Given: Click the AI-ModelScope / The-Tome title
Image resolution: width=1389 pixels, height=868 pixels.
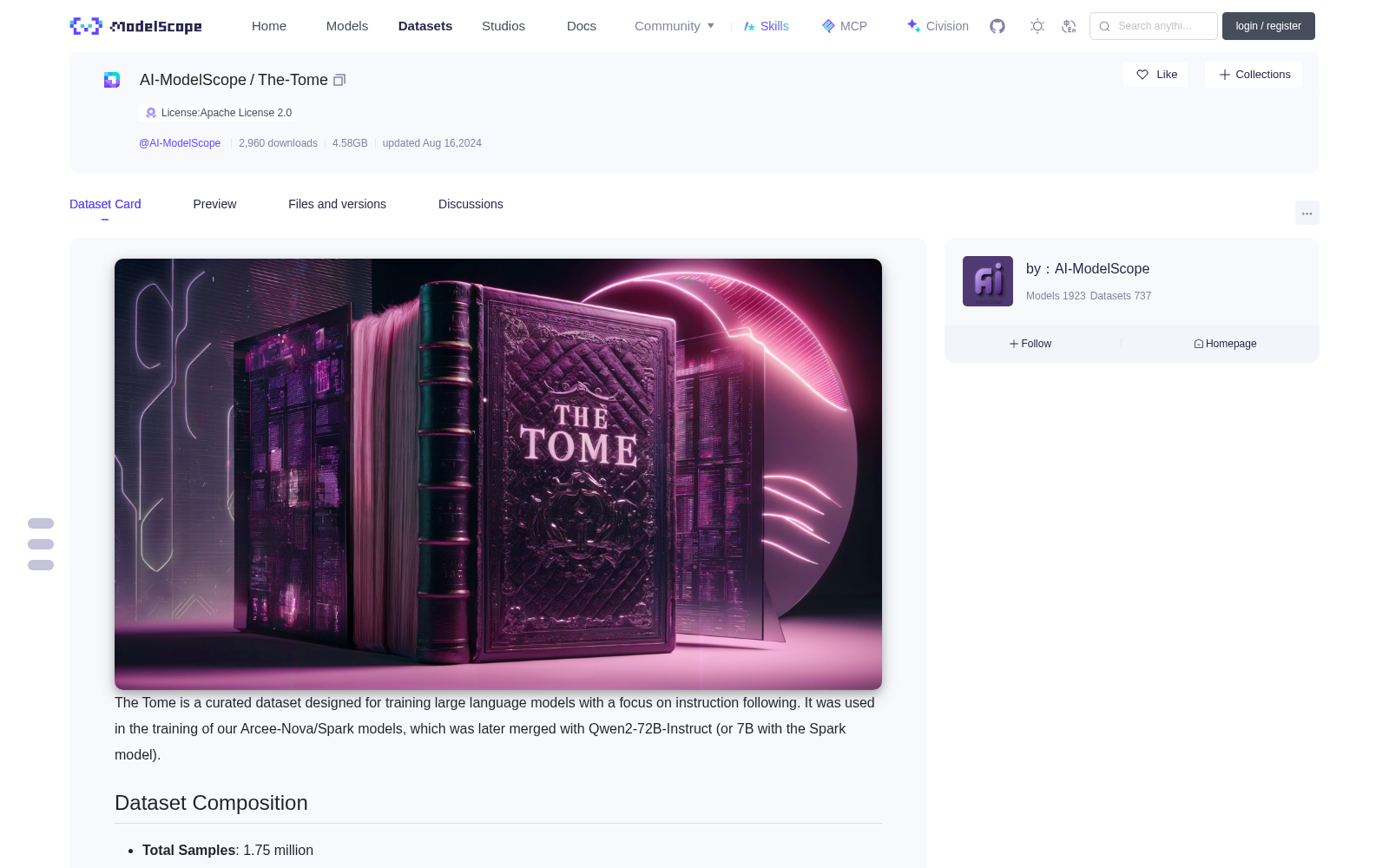Looking at the screenshot, I should [x=234, y=80].
